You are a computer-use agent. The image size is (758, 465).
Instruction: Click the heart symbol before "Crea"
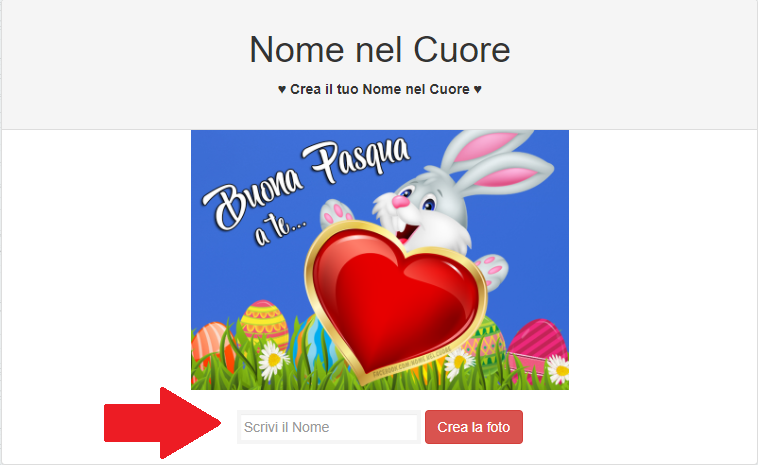tap(282, 89)
